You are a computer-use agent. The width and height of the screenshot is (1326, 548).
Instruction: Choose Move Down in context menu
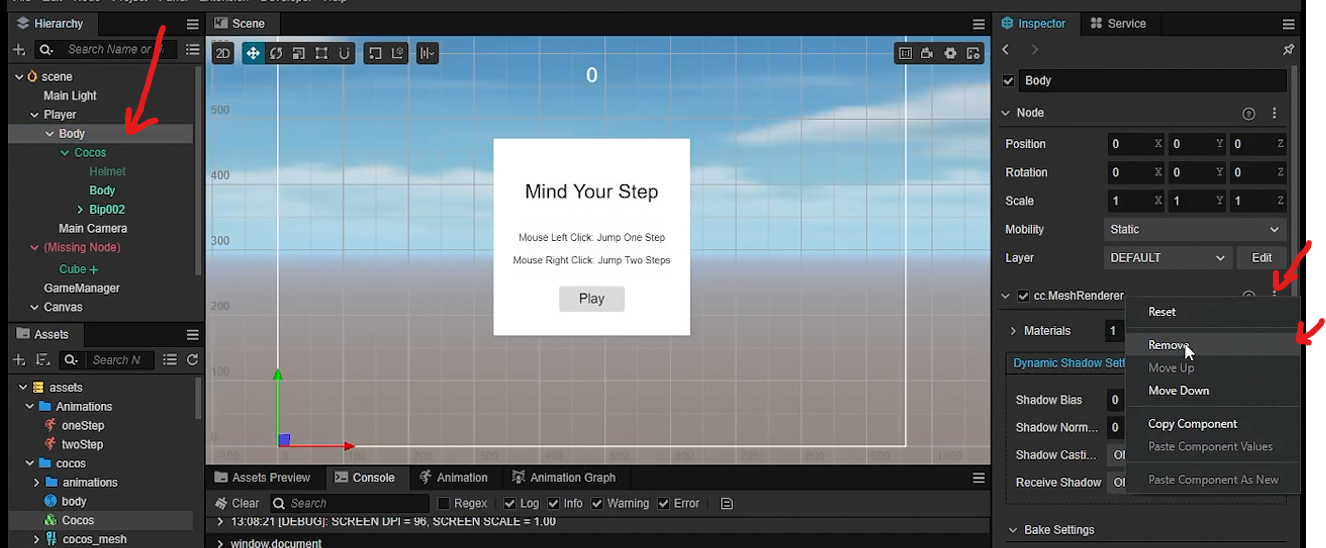click(x=1212, y=391)
